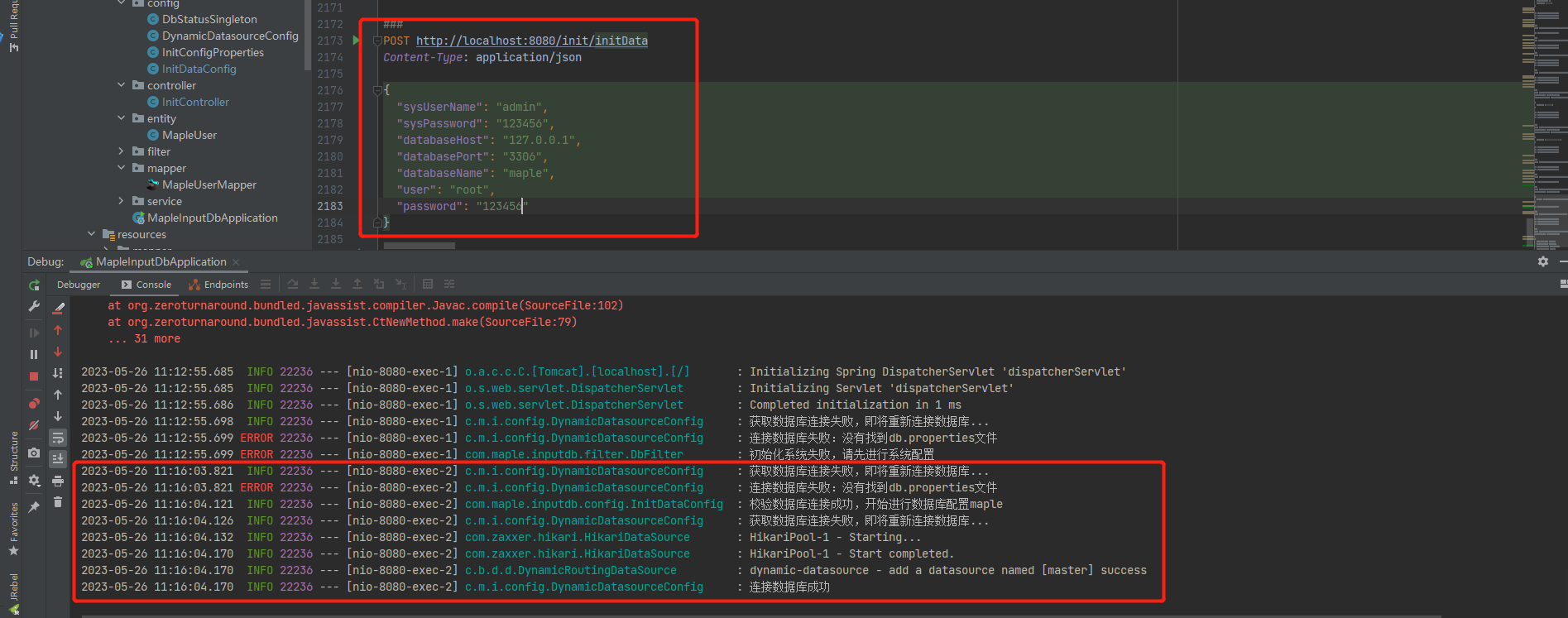Click project tree vertical scrollbar
The height and width of the screenshot is (618, 1568).
click(x=308, y=33)
